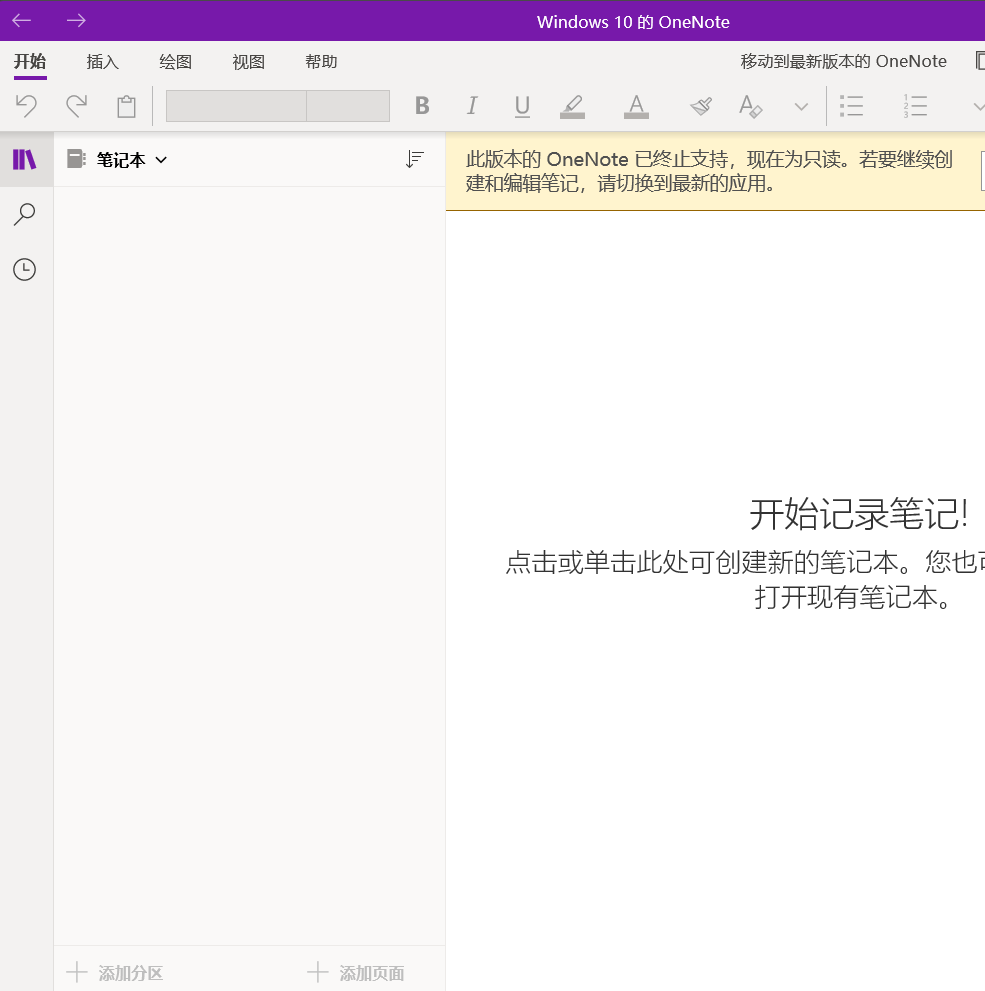Insert a numbered list

[x=915, y=106]
